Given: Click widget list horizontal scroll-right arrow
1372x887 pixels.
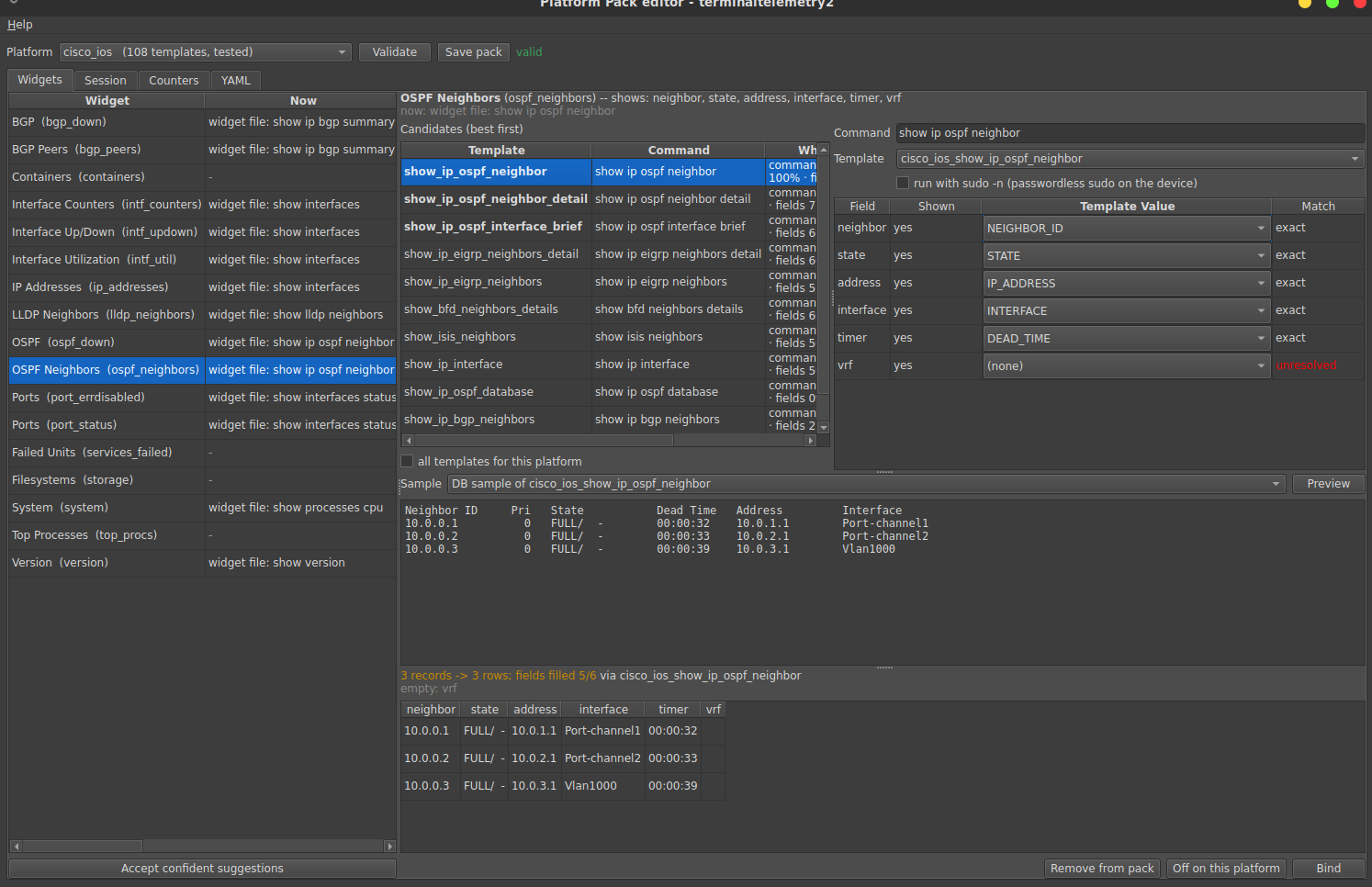Looking at the screenshot, I should click(389, 847).
